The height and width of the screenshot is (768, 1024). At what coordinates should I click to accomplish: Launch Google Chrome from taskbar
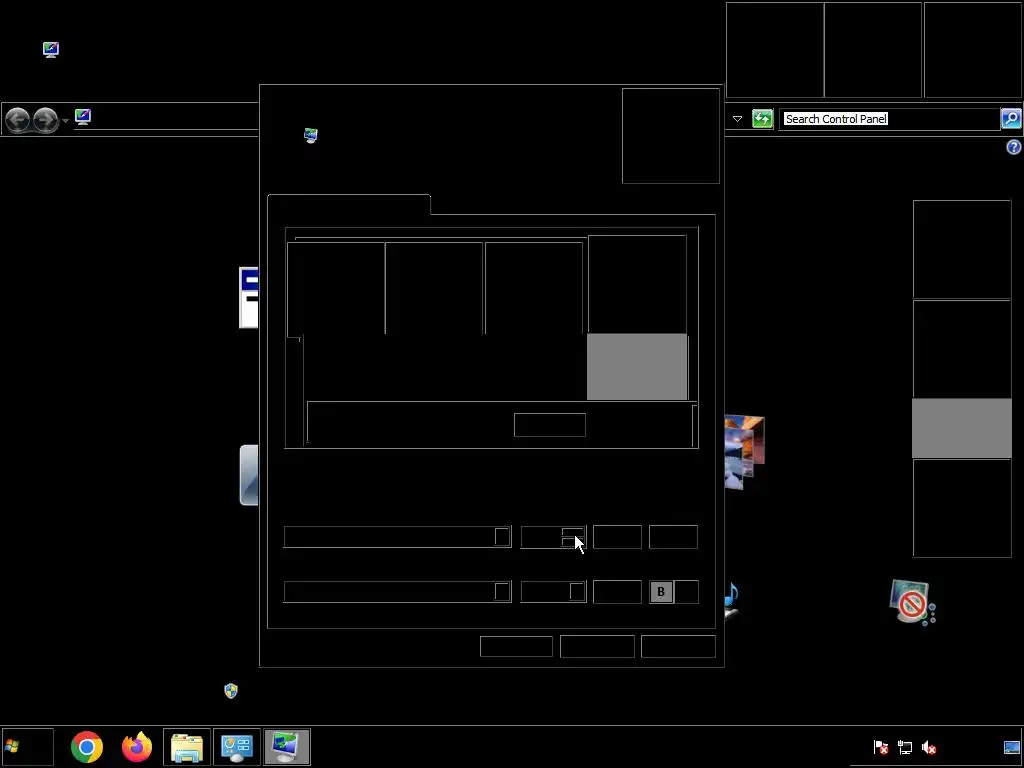(87, 747)
